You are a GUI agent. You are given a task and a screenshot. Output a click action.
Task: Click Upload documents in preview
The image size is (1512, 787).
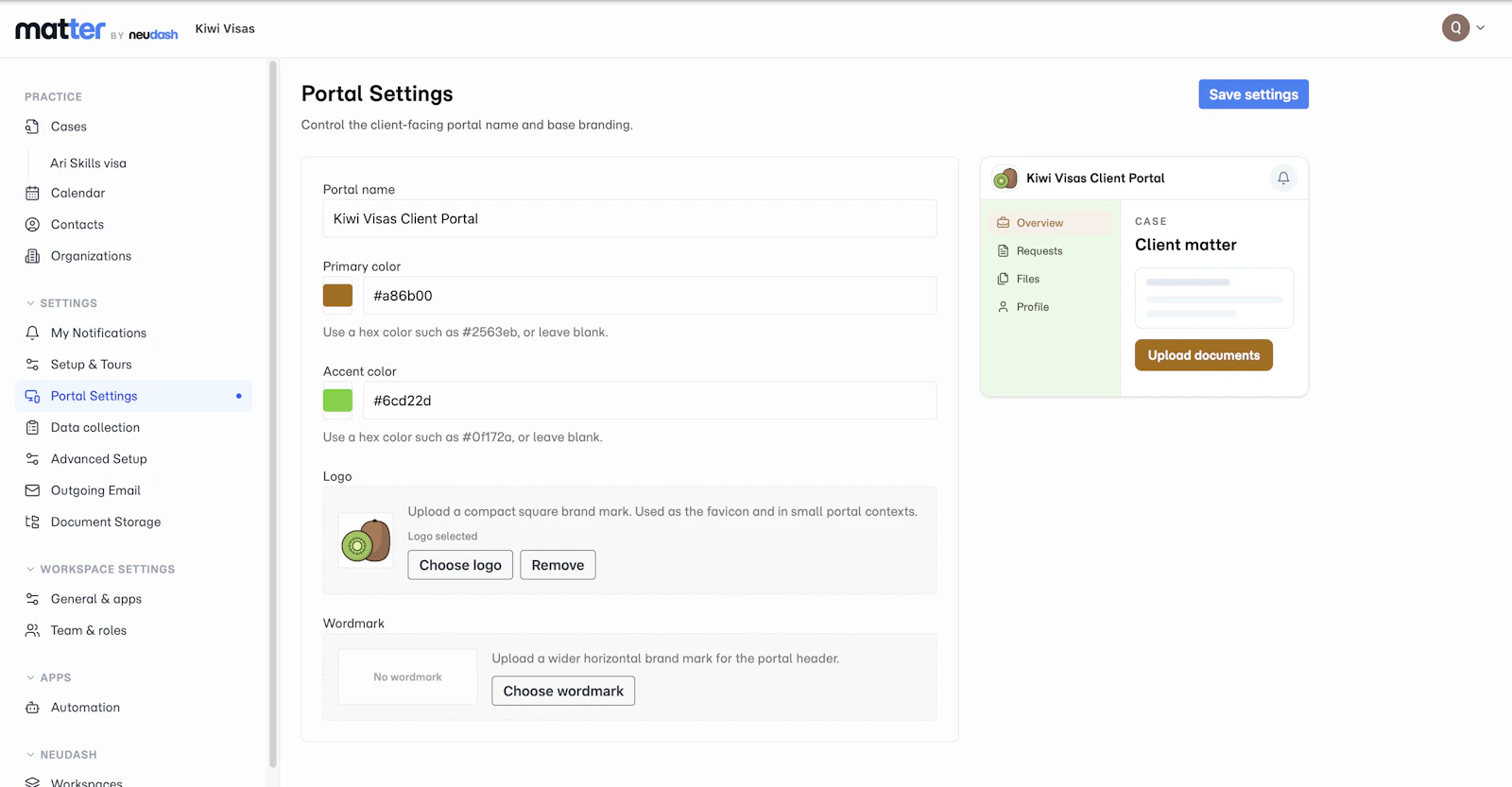(x=1204, y=355)
